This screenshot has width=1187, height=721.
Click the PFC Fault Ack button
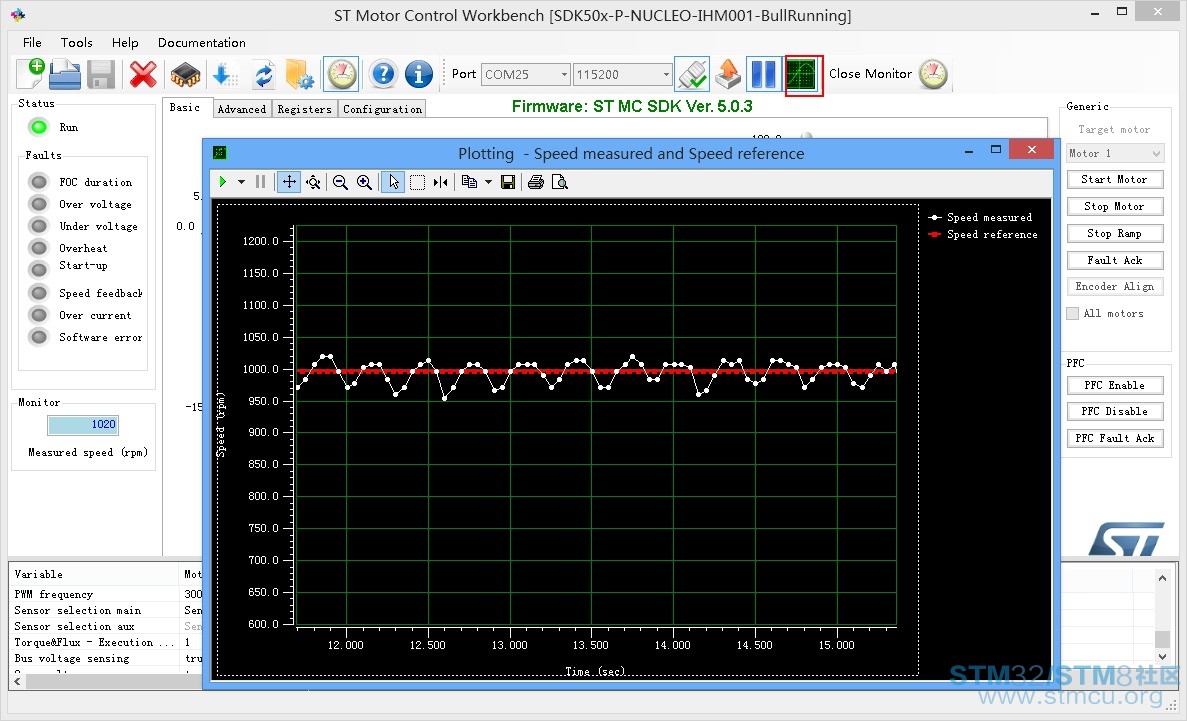(x=1114, y=438)
